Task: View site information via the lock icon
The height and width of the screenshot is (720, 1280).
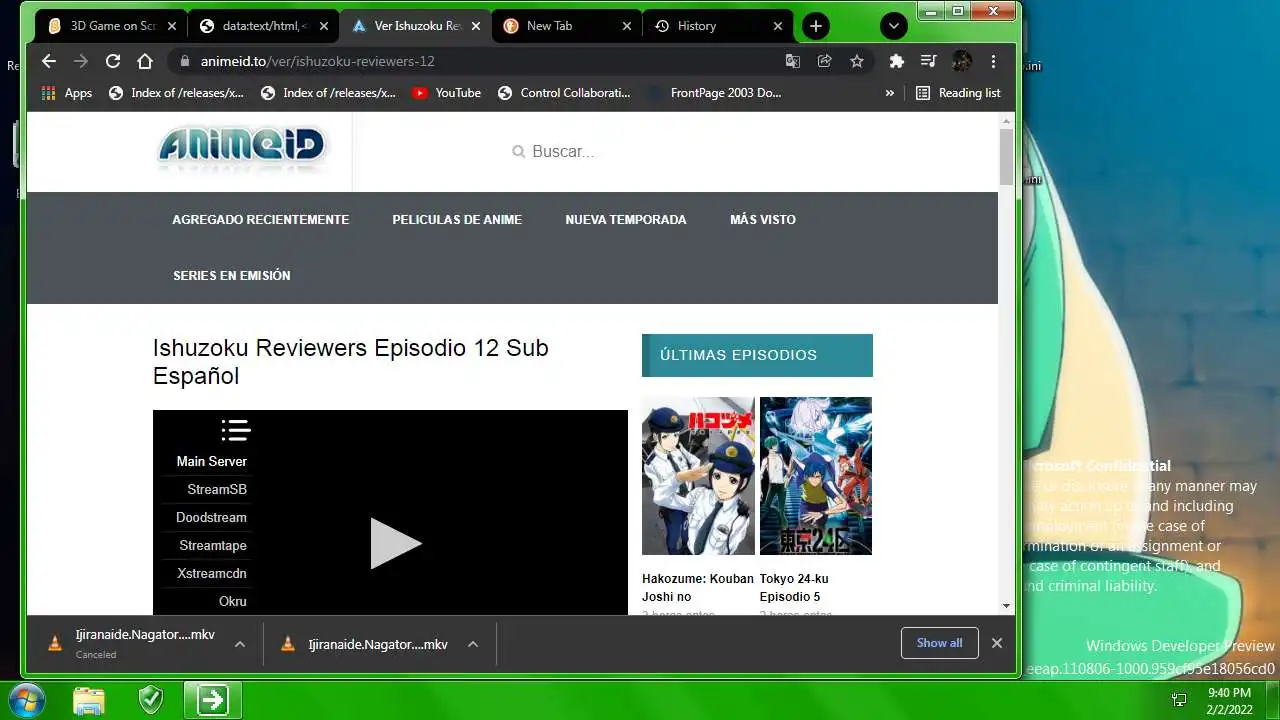Action: [184, 61]
